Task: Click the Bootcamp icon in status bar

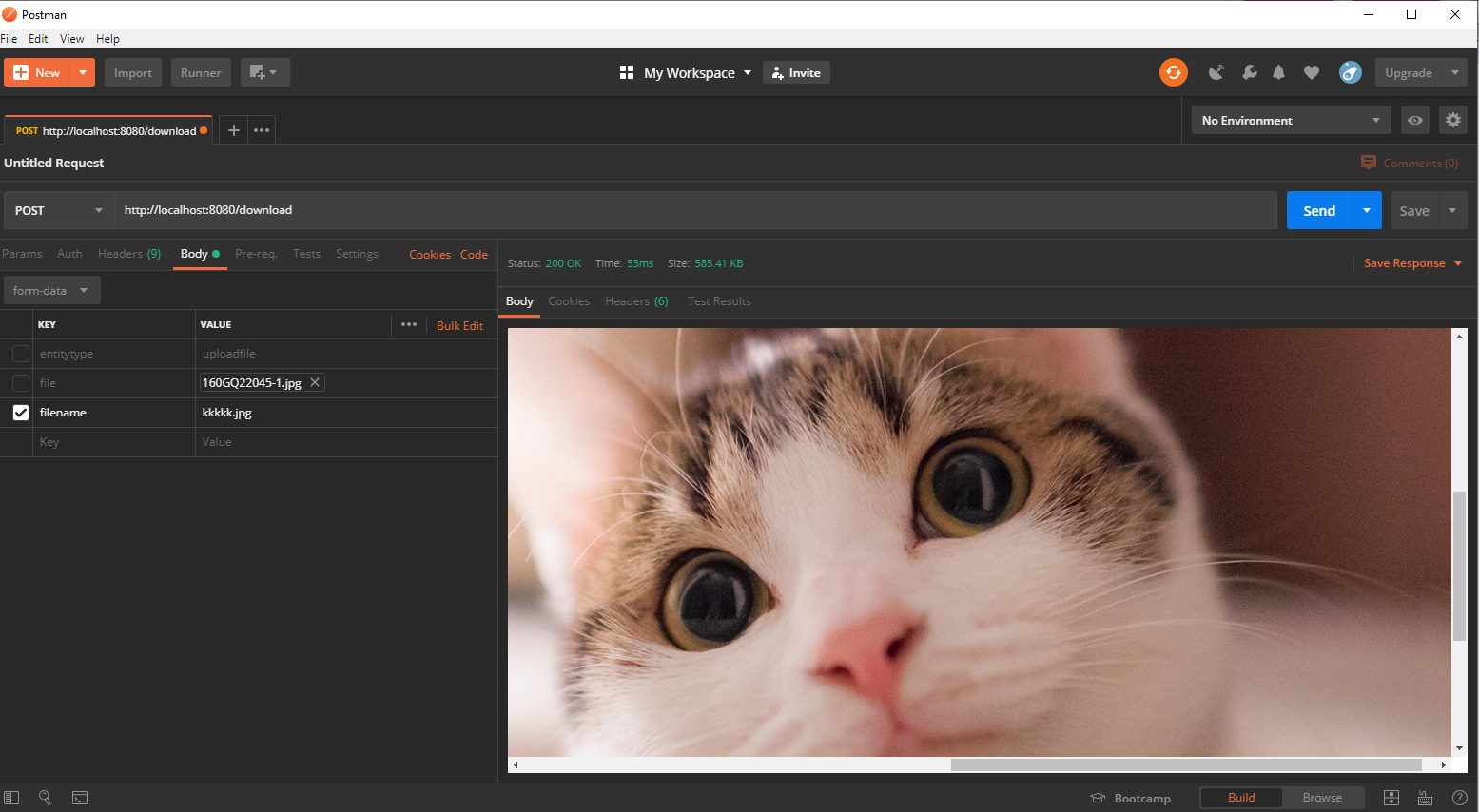Action: coord(1098,798)
